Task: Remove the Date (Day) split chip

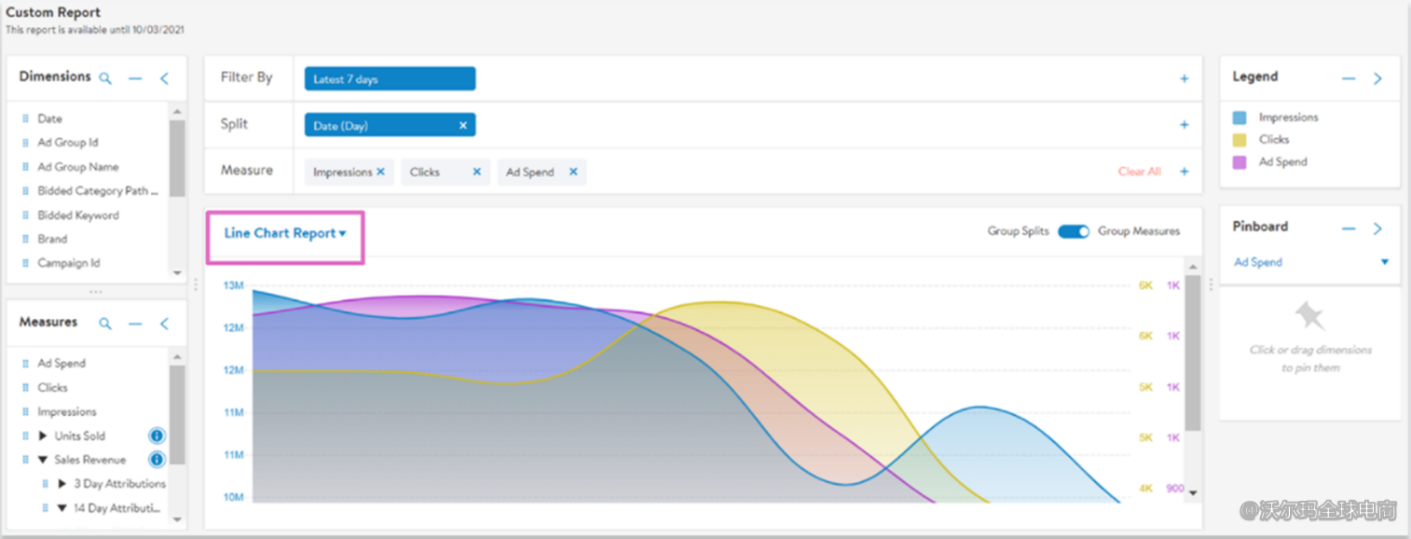Action: pyautogui.click(x=463, y=125)
